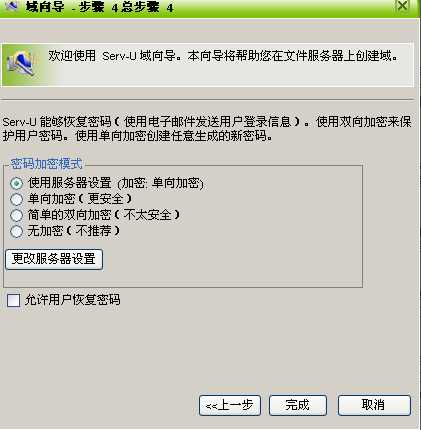Viewport: 421px width, 430px height.
Task: Click the domain wizard banner icon
Action: pyautogui.click(x=20, y=64)
